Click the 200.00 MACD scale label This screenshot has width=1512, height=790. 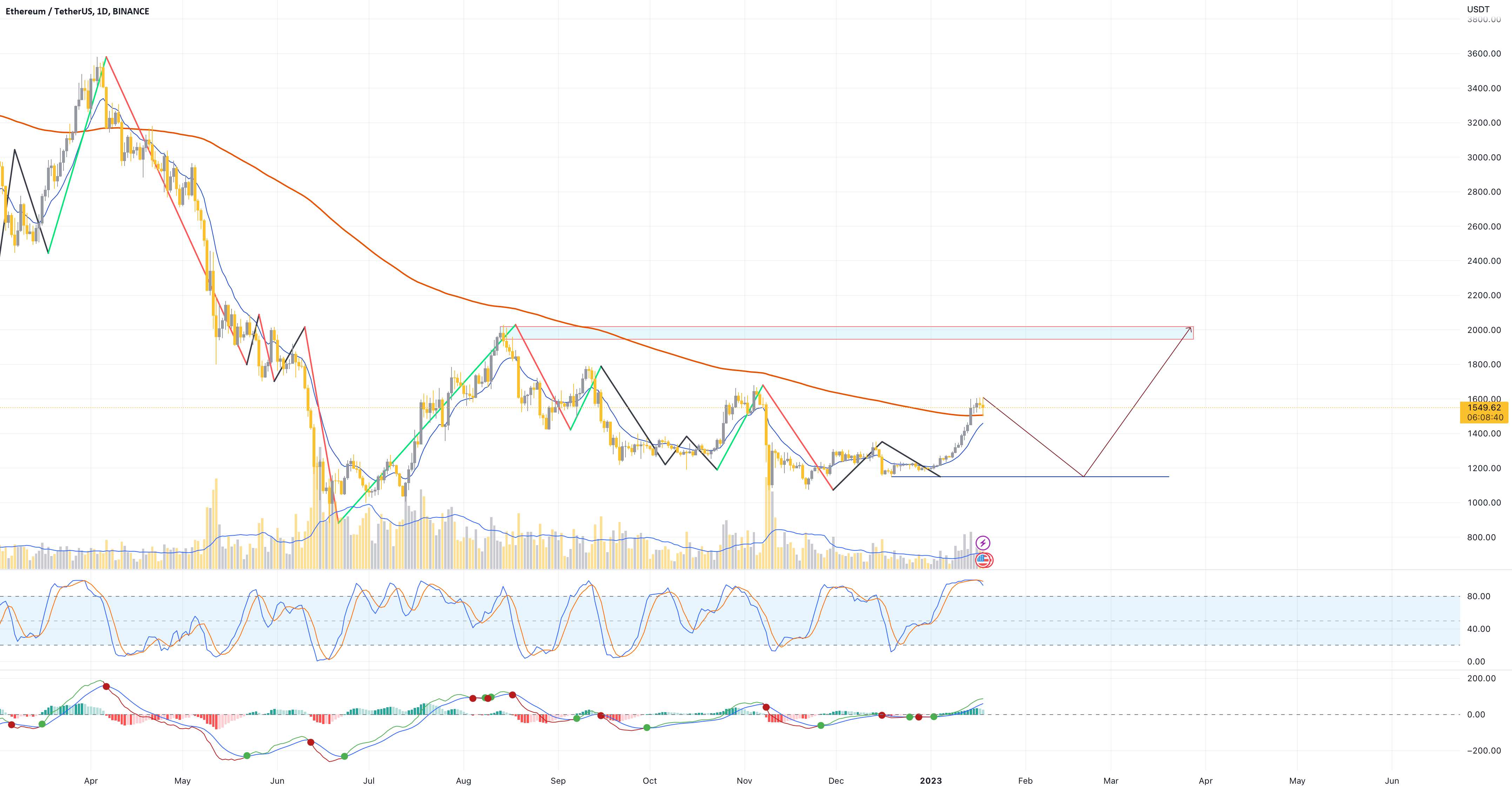pos(1481,678)
